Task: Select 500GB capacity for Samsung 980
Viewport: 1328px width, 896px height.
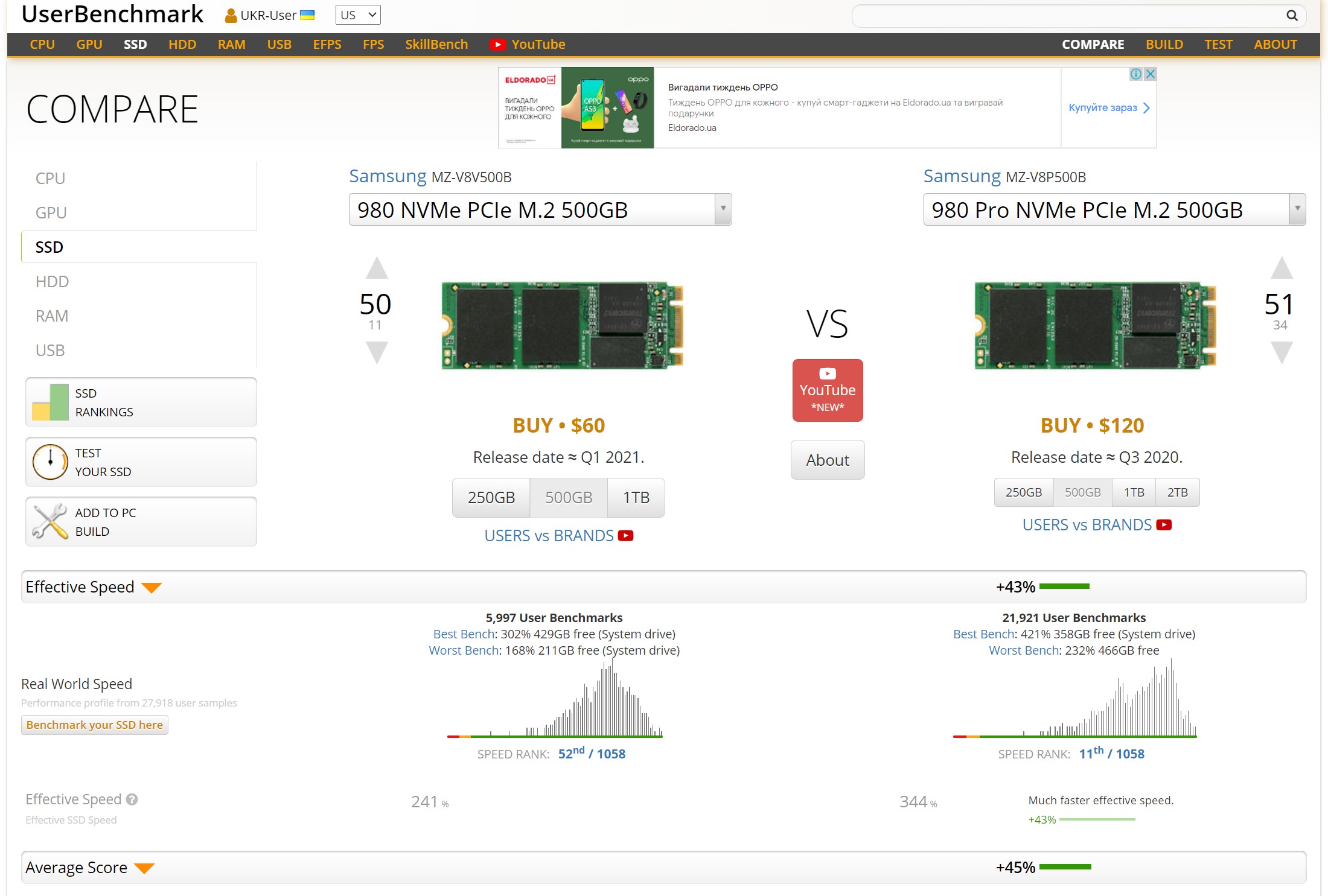Action: pos(569,498)
